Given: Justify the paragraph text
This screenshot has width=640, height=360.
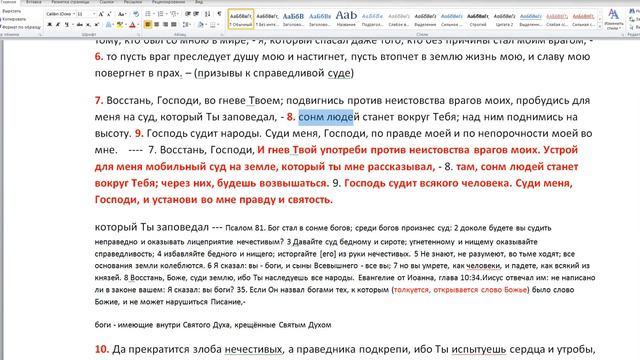Looking at the screenshot, I should click(x=174, y=24).
